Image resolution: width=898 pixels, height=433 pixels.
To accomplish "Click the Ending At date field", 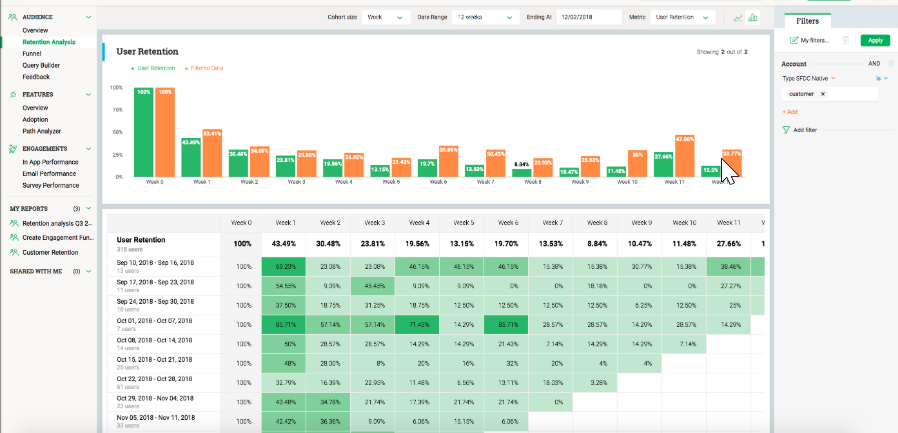I will [x=587, y=17].
